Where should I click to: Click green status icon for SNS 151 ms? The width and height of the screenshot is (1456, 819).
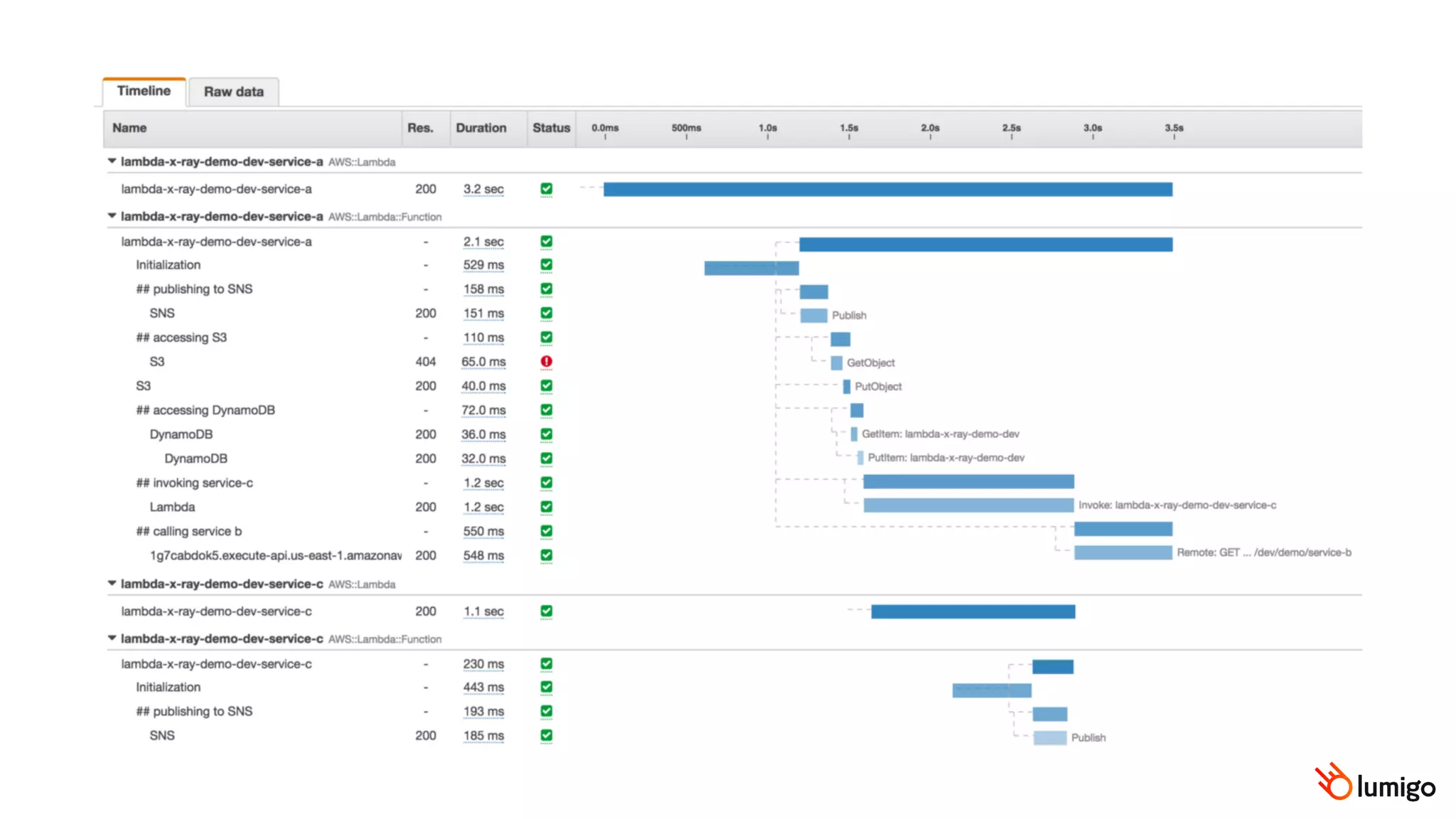[546, 313]
